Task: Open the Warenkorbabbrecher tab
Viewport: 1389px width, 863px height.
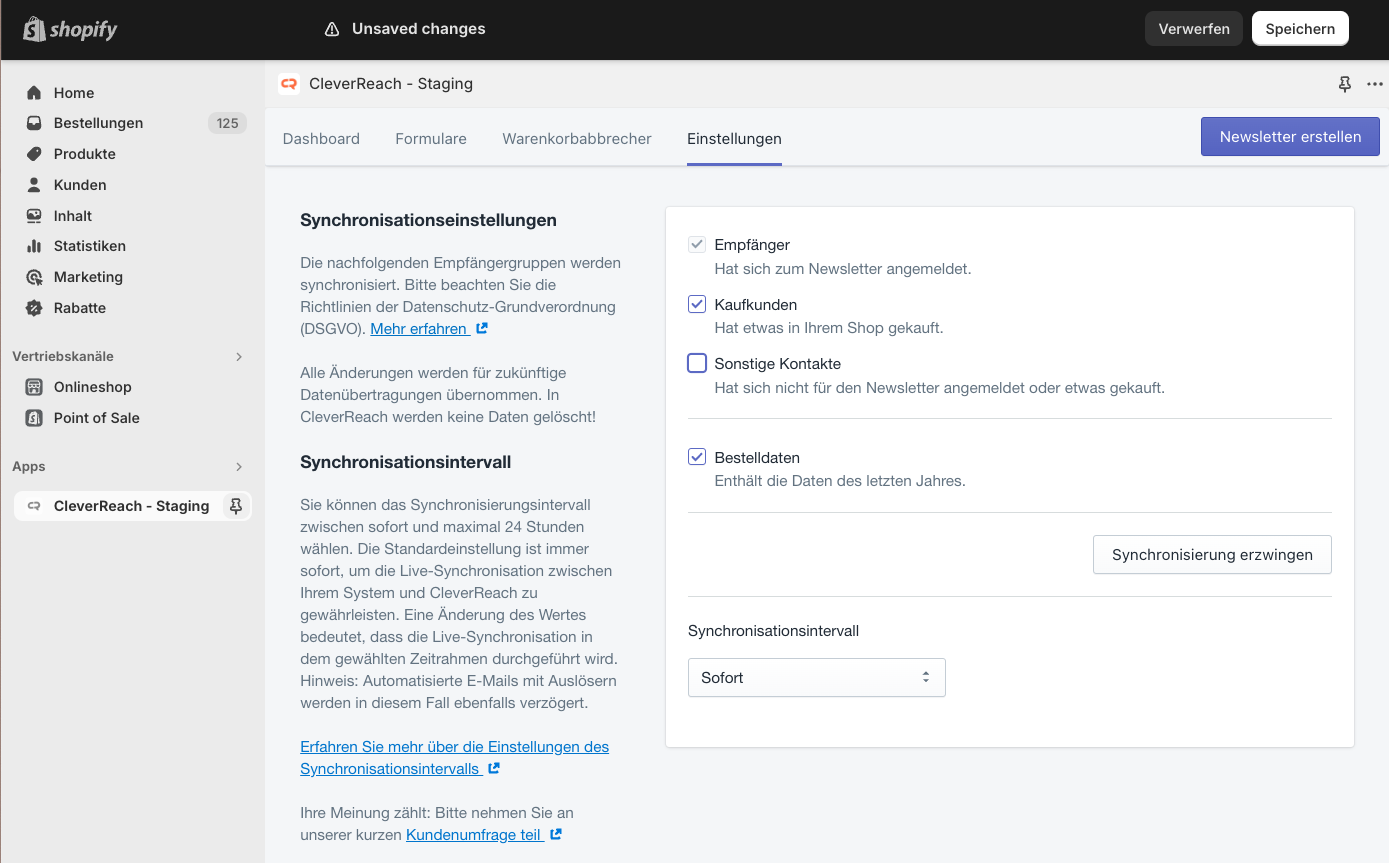Action: (577, 139)
